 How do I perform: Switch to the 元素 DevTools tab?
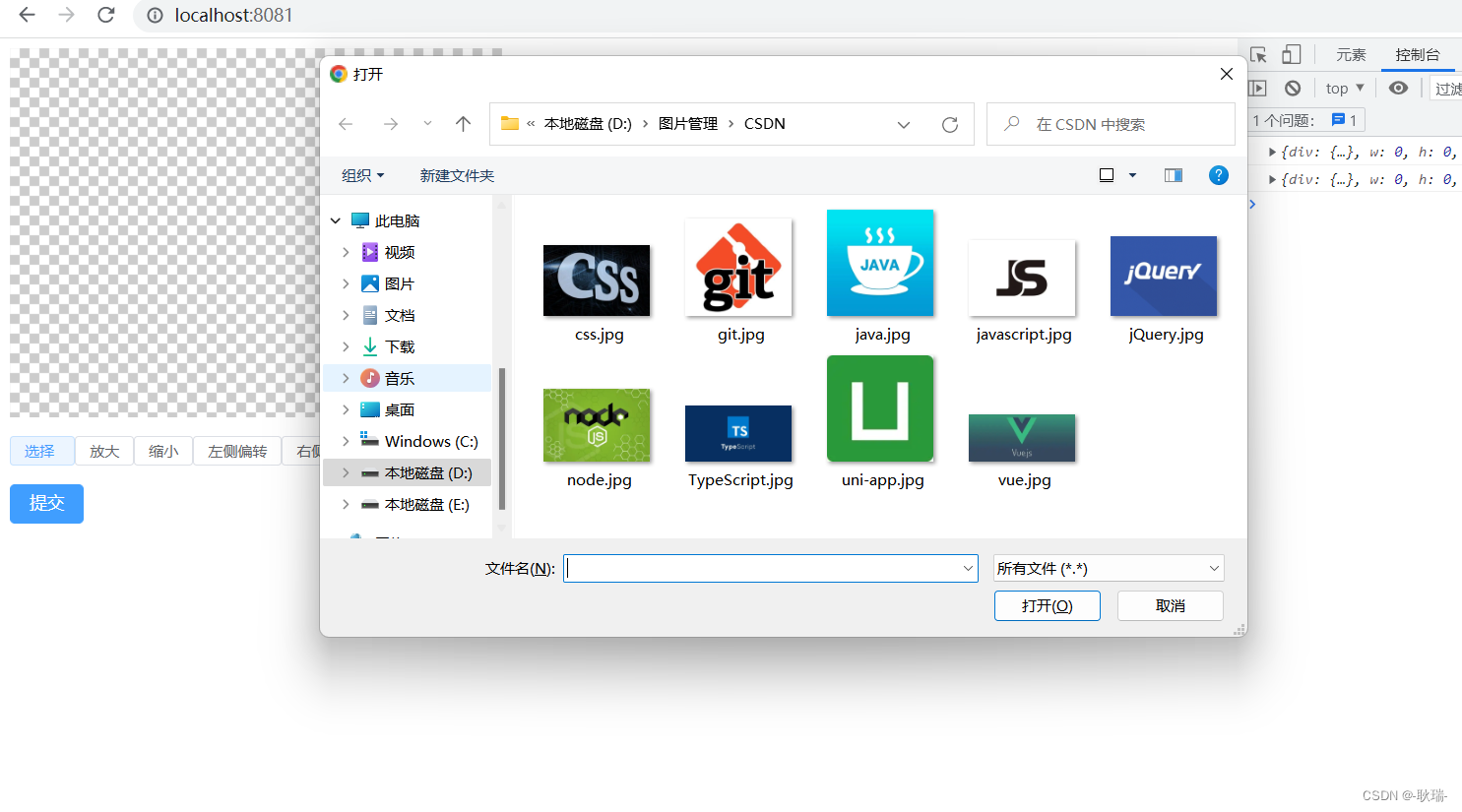click(x=1351, y=55)
